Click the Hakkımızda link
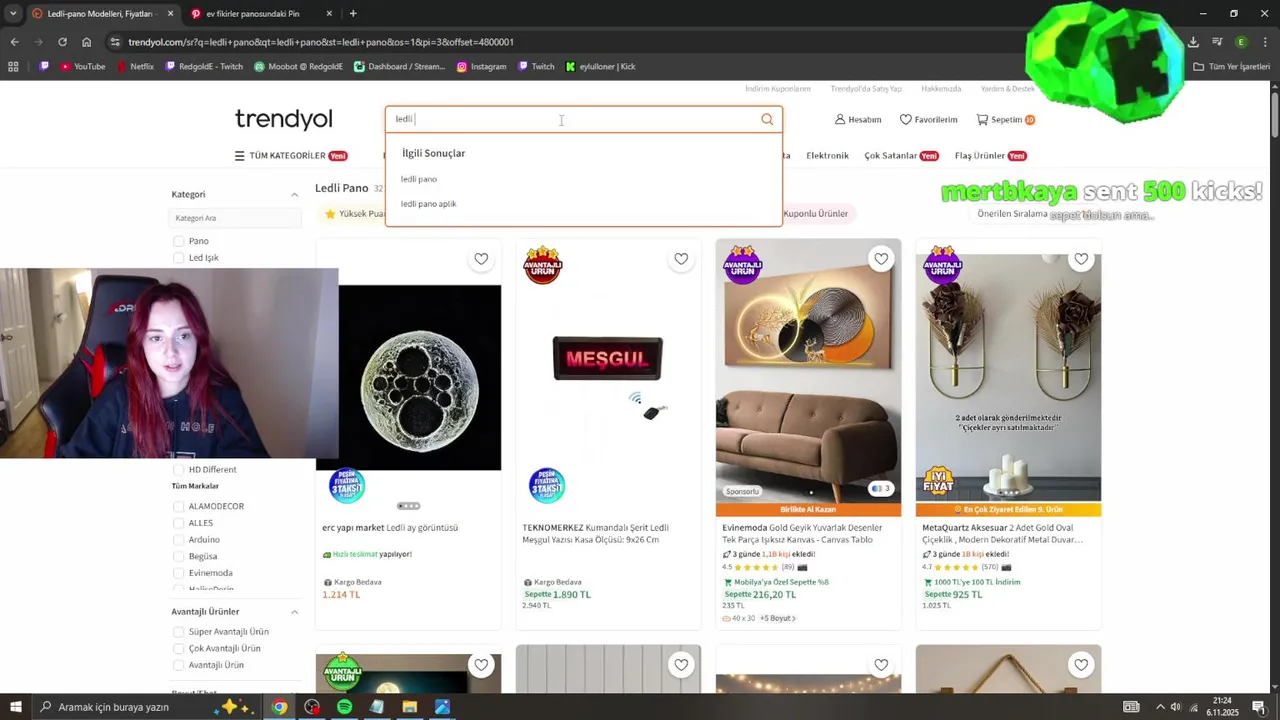 [941, 89]
